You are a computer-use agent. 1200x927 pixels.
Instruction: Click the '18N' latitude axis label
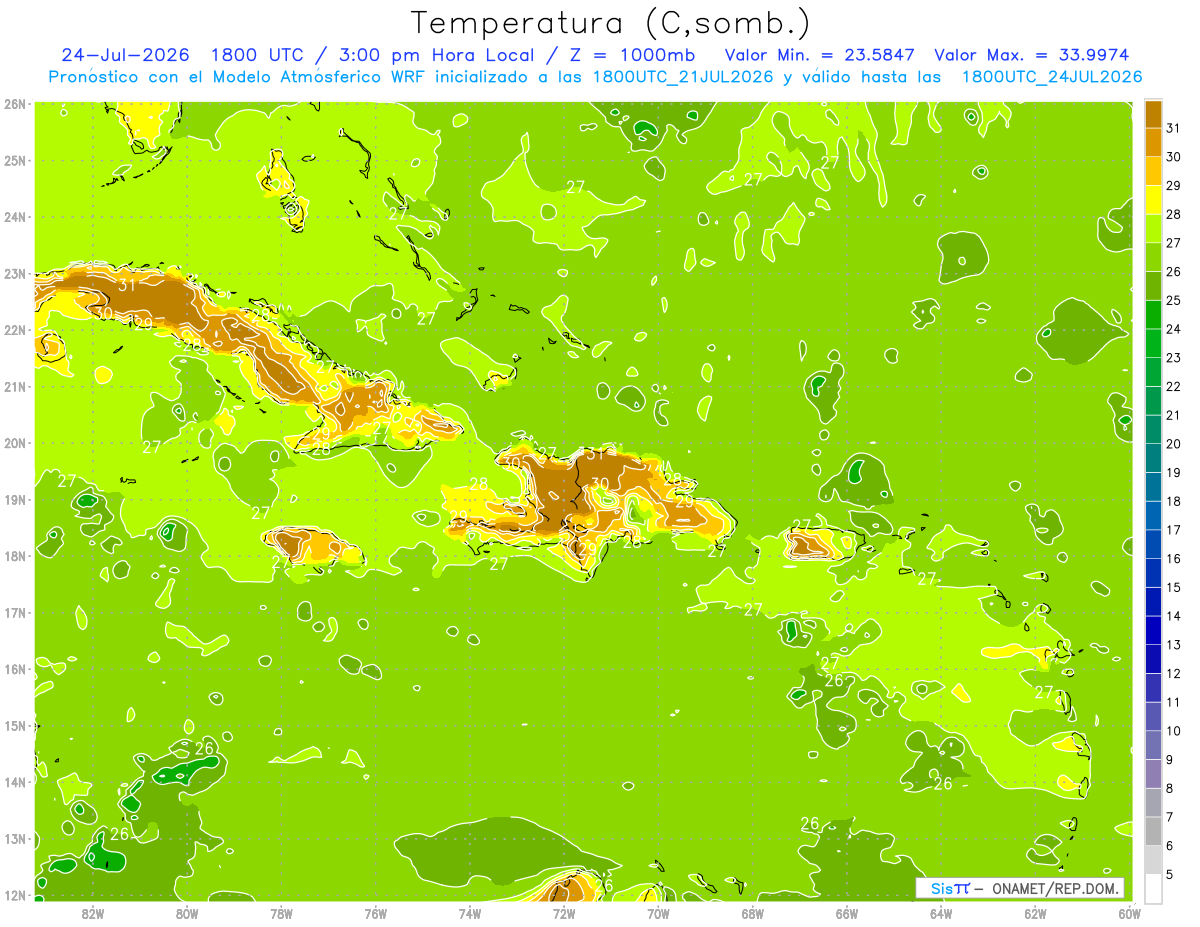pyautogui.click(x=14, y=556)
